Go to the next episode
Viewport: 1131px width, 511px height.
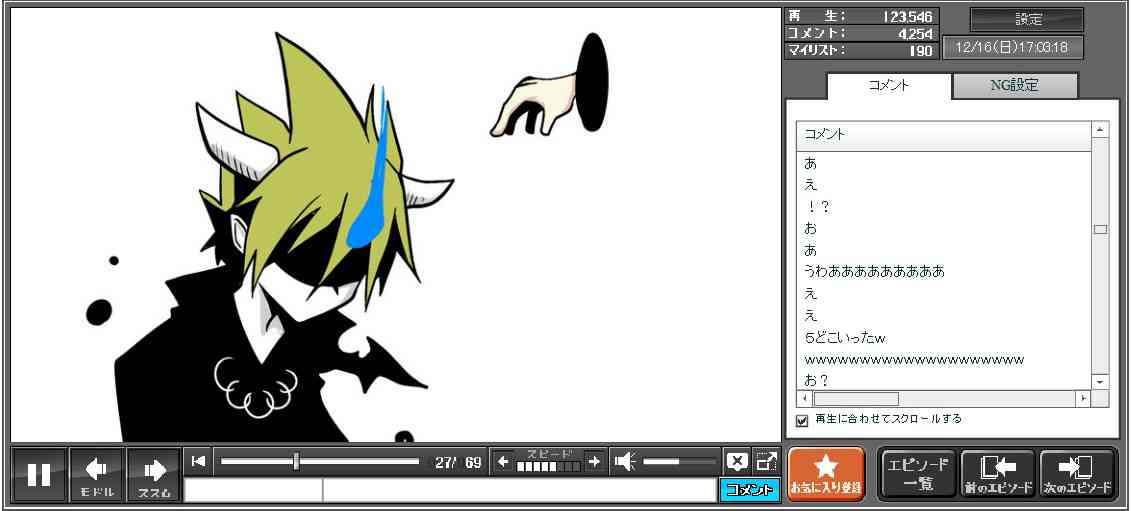click(x=1077, y=474)
